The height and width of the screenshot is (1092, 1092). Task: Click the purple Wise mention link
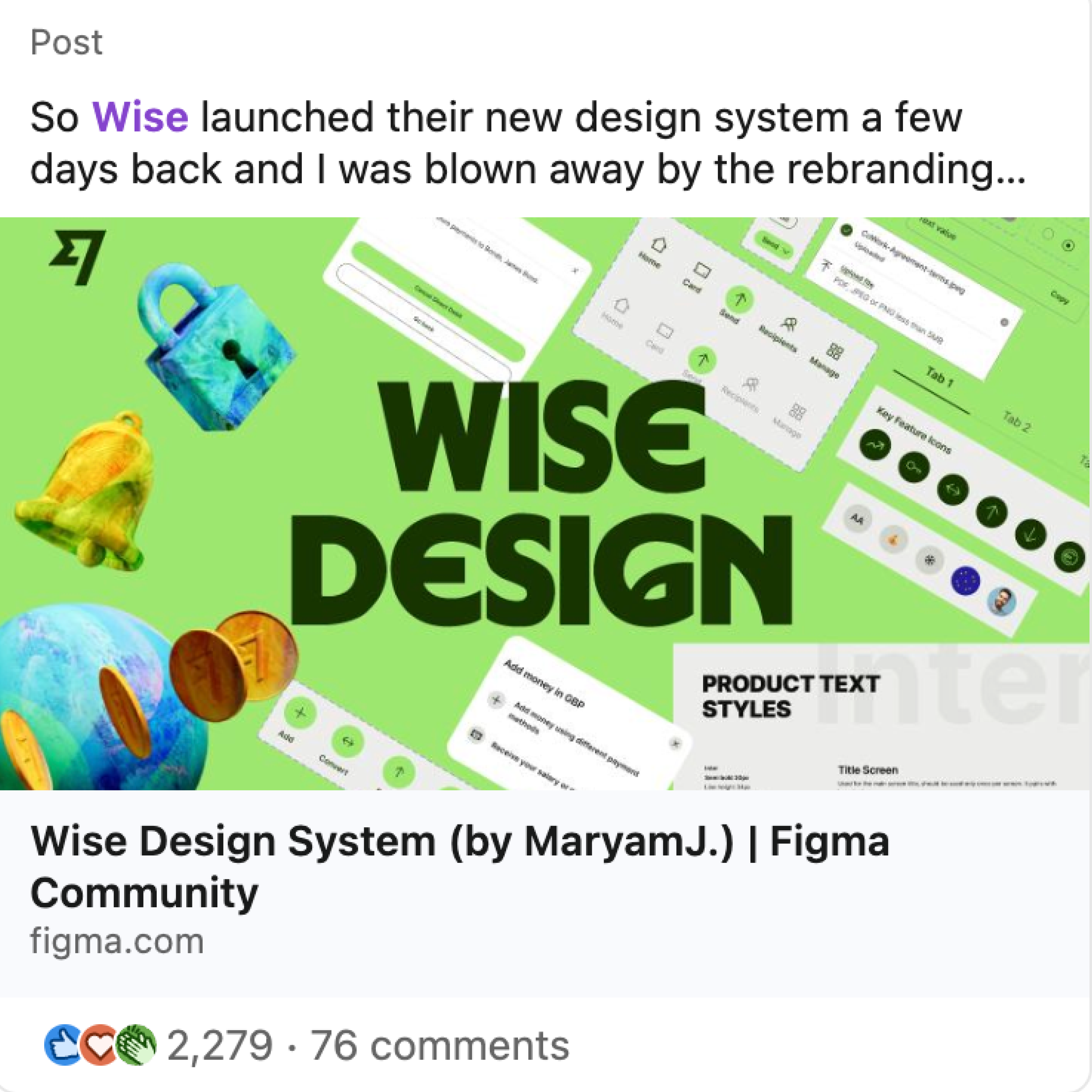coord(140,117)
